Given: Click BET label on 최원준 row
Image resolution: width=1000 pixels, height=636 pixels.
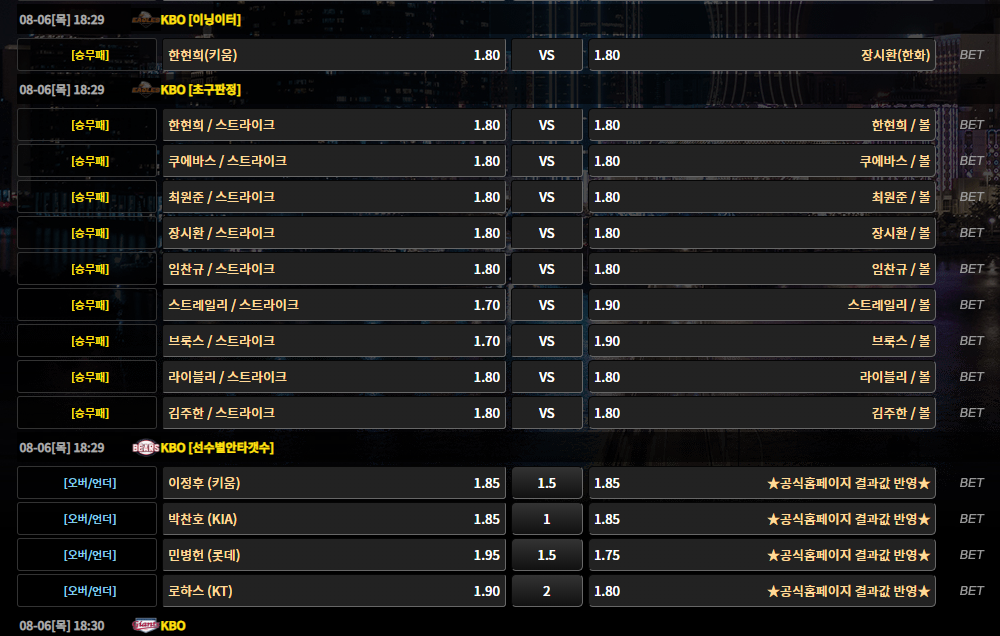Looking at the screenshot, I should [971, 197].
